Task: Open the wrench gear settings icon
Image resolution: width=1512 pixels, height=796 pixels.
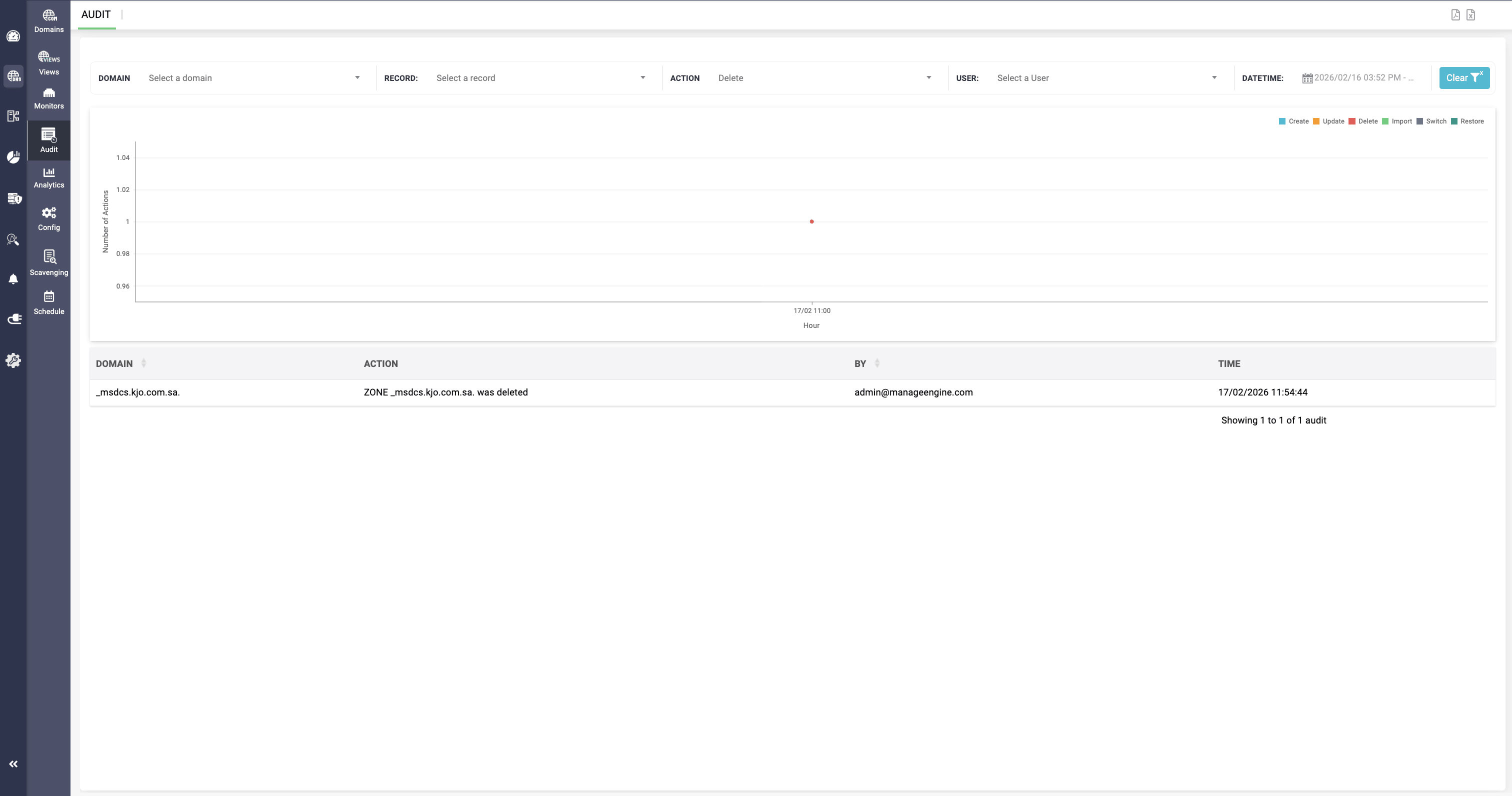Action: pyautogui.click(x=13, y=360)
